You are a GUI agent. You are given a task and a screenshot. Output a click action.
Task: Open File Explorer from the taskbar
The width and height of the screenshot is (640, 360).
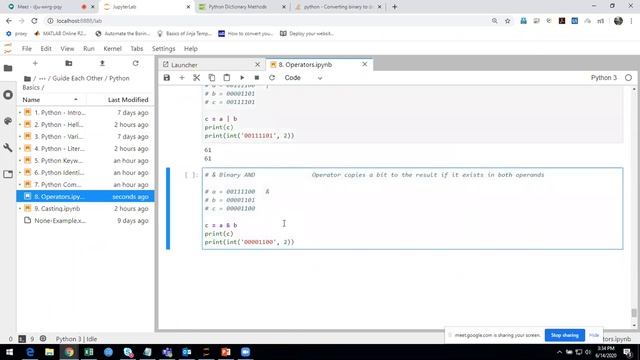(x=49, y=352)
